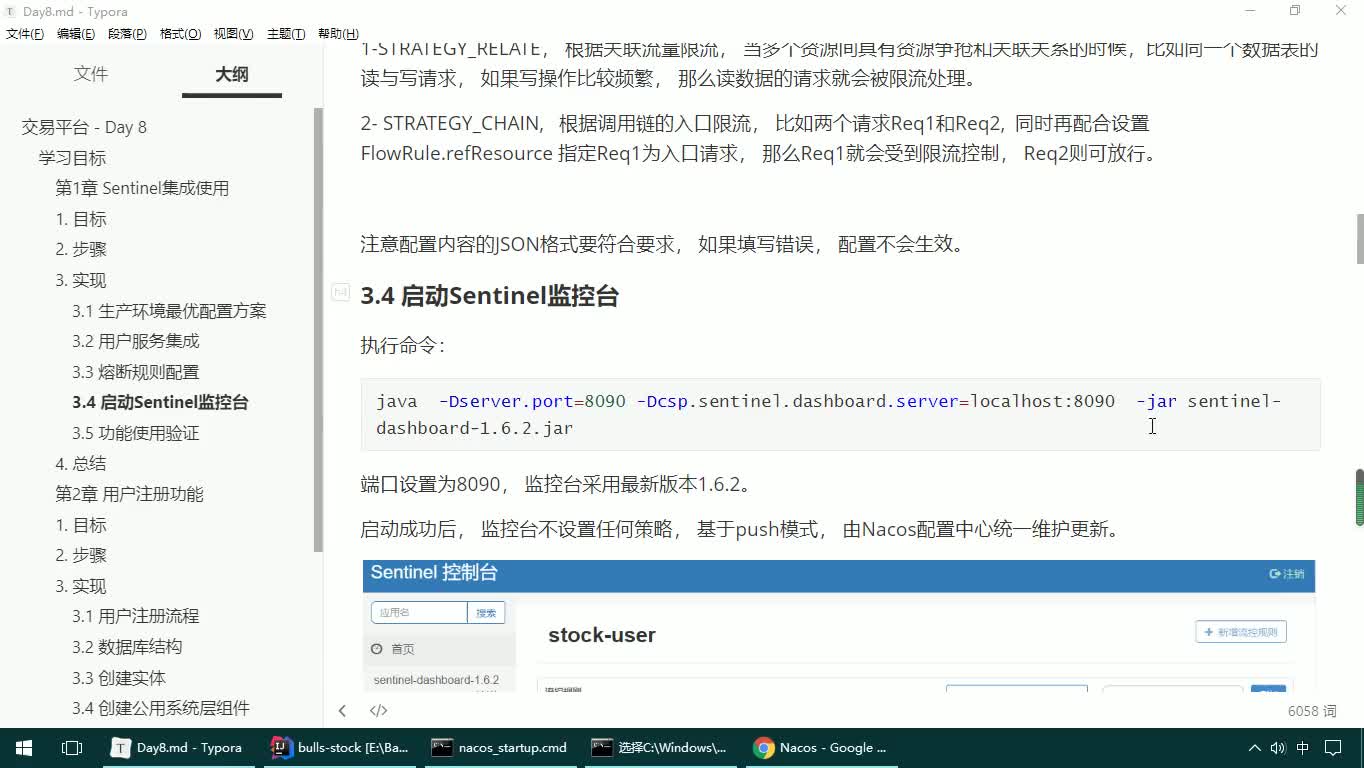The image size is (1364, 768).
Task: Switch to the 大纲 sidebar tab
Action: [232, 74]
